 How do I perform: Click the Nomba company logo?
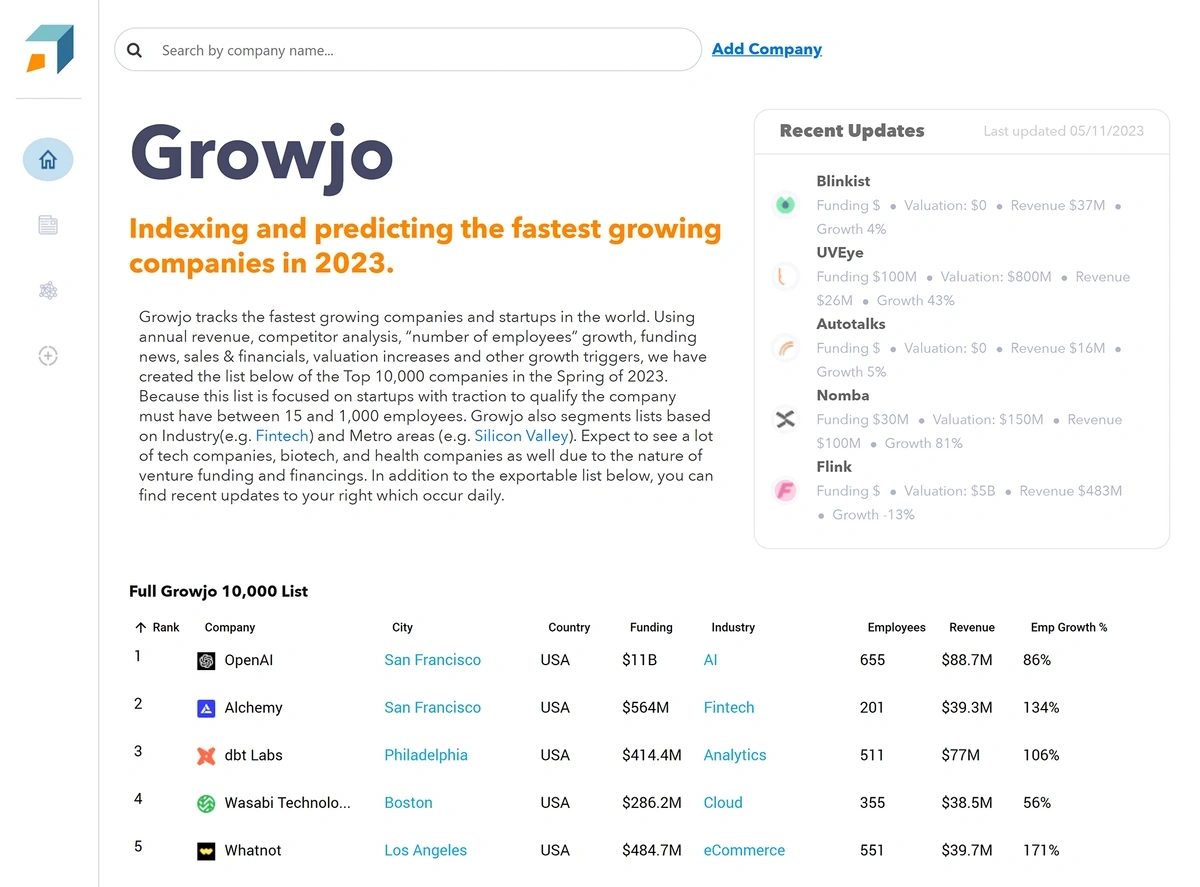(x=786, y=419)
